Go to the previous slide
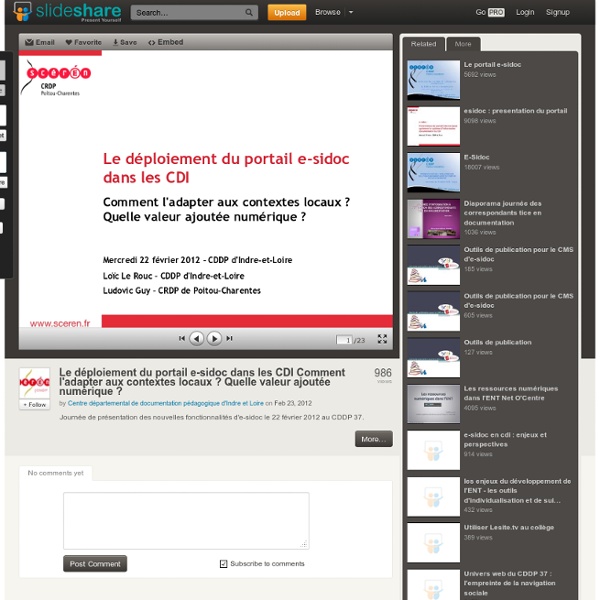The width and height of the screenshot is (600, 600). pyautogui.click(x=197, y=338)
